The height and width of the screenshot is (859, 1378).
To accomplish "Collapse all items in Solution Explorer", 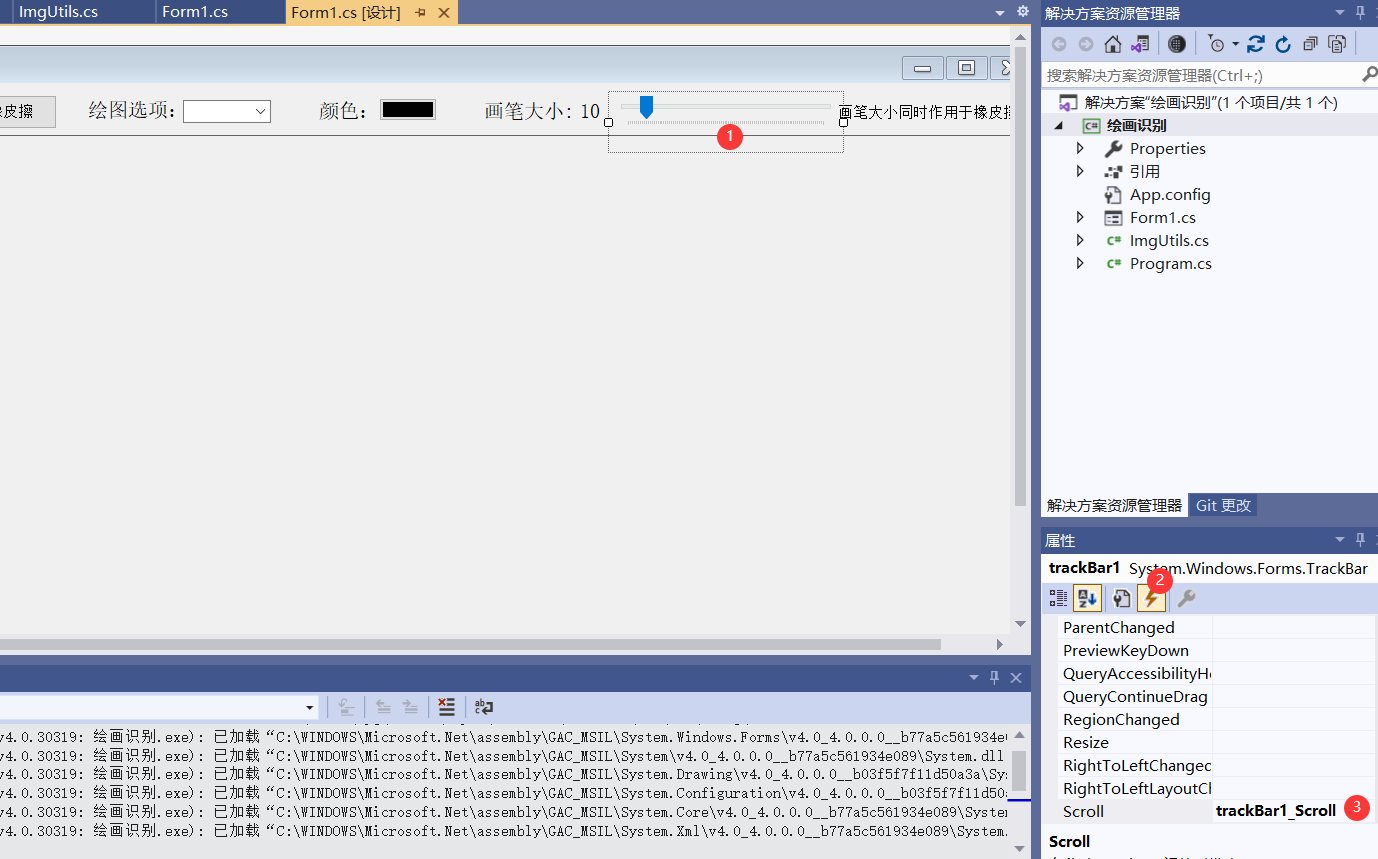I will click(x=1310, y=44).
